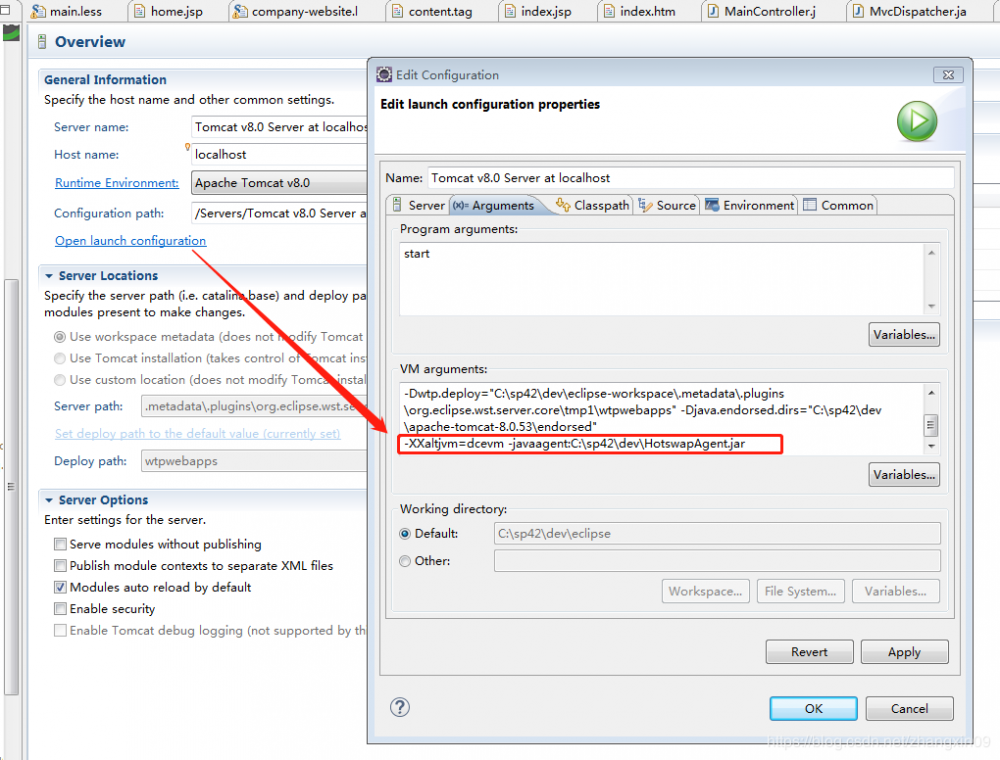This screenshot has height=760, width=1000.
Task: Click Variables button under Working directory
Action: [895, 592]
